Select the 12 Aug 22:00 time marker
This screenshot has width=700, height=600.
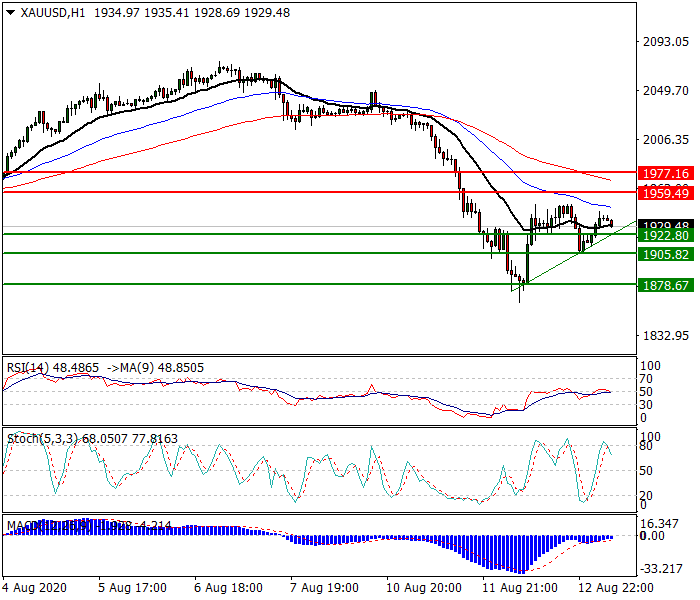[x=616, y=588]
